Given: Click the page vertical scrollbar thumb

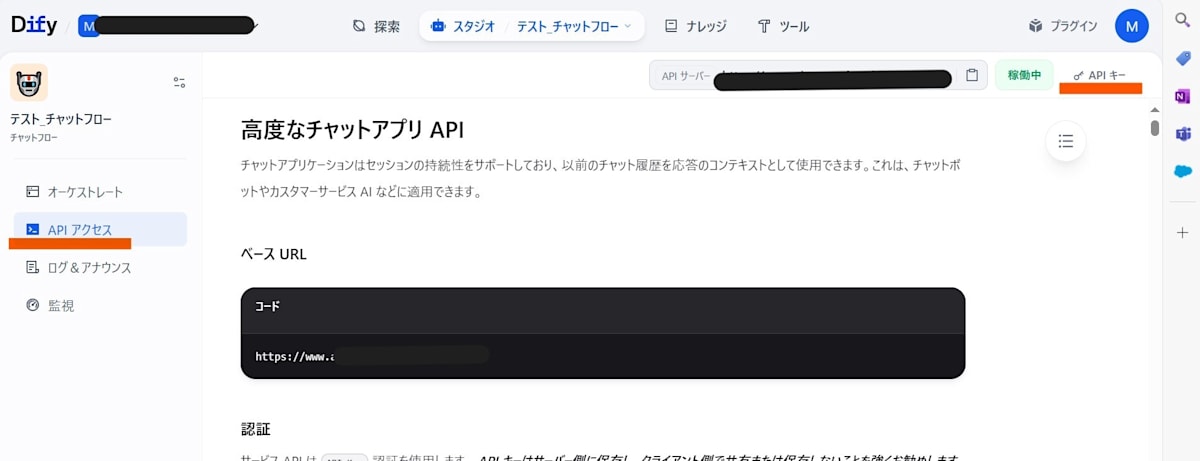Looking at the screenshot, I should pos(1155,128).
